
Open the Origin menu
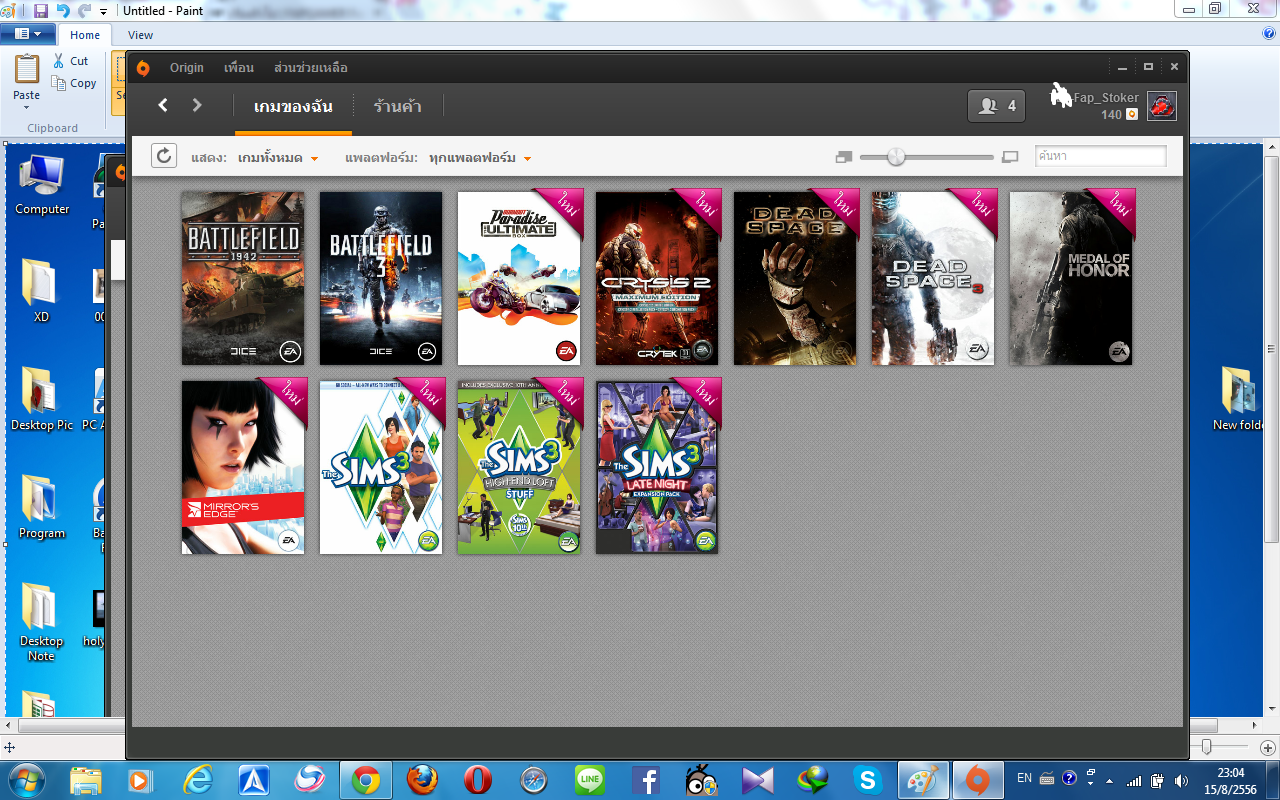[x=187, y=68]
